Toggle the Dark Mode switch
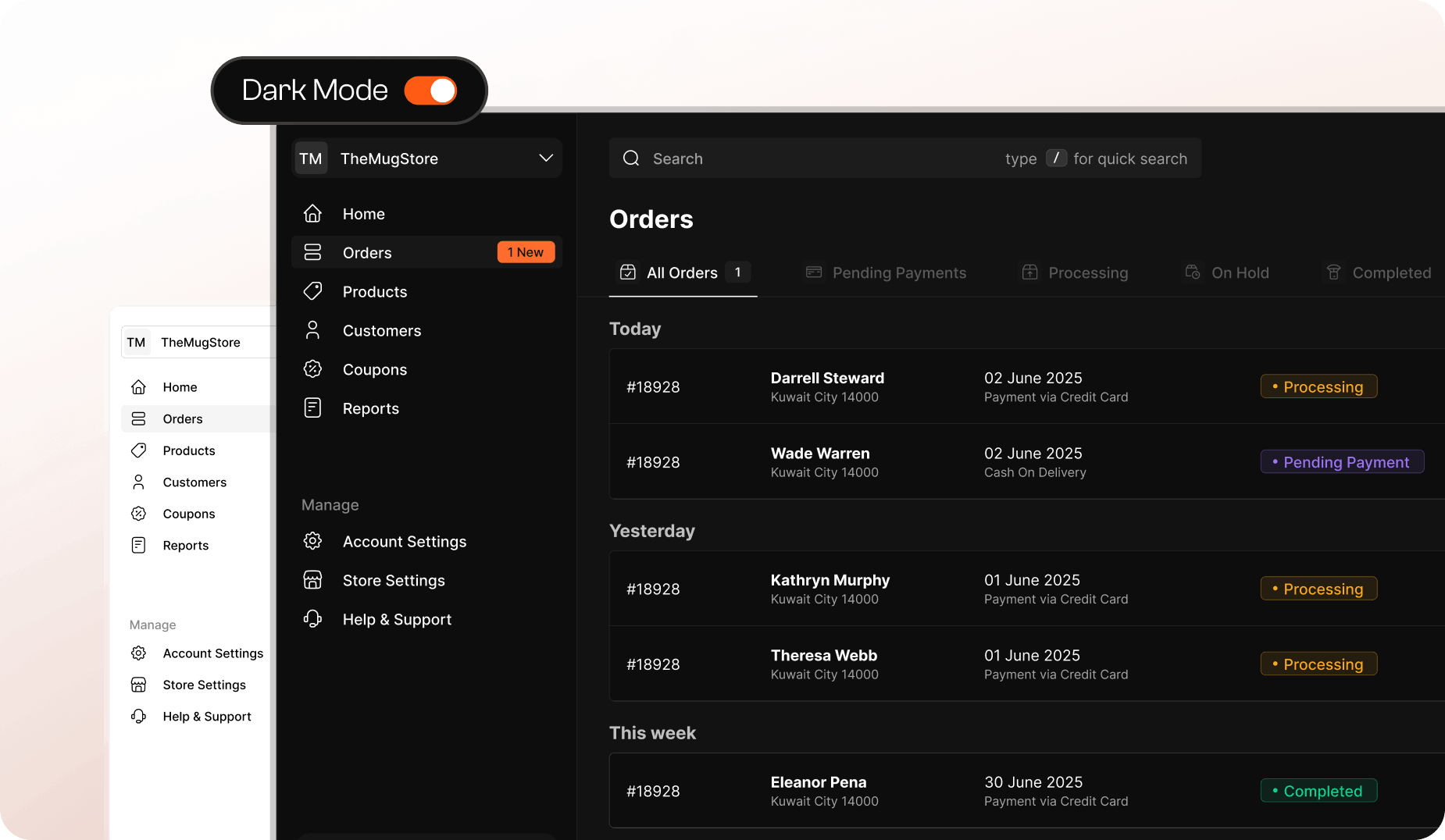1445x840 pixels. click(430, 91)
